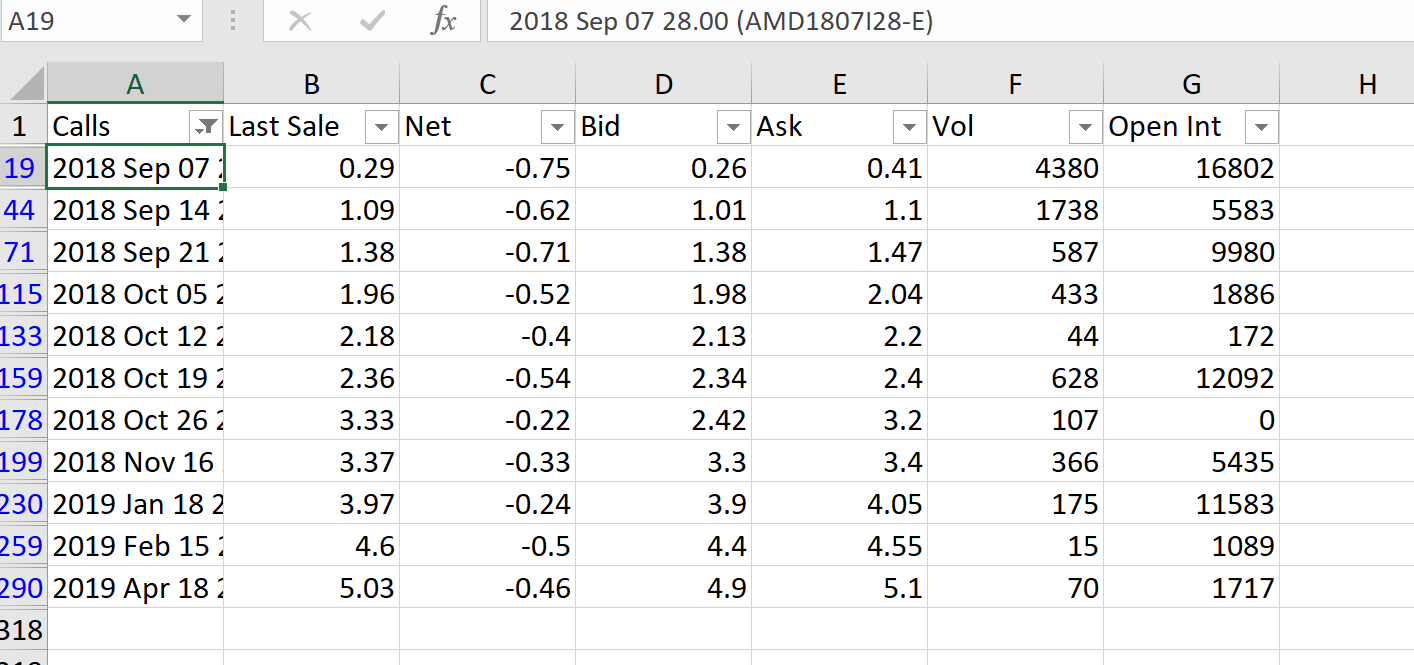Image resolution: width=1414 pixels, height=665 pixels.
Task: Open the Open Int filter dropdown
Action: pyautogui.click(x=1261, y=127)
